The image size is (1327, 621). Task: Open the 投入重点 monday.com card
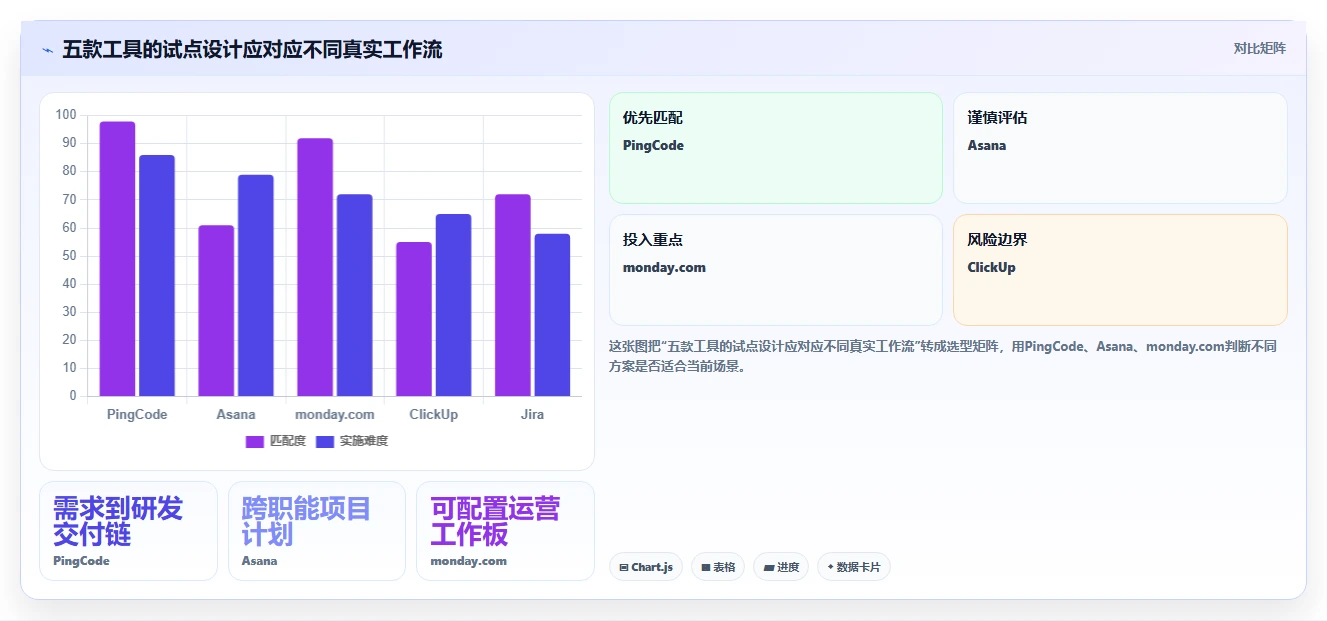(776, 270)
